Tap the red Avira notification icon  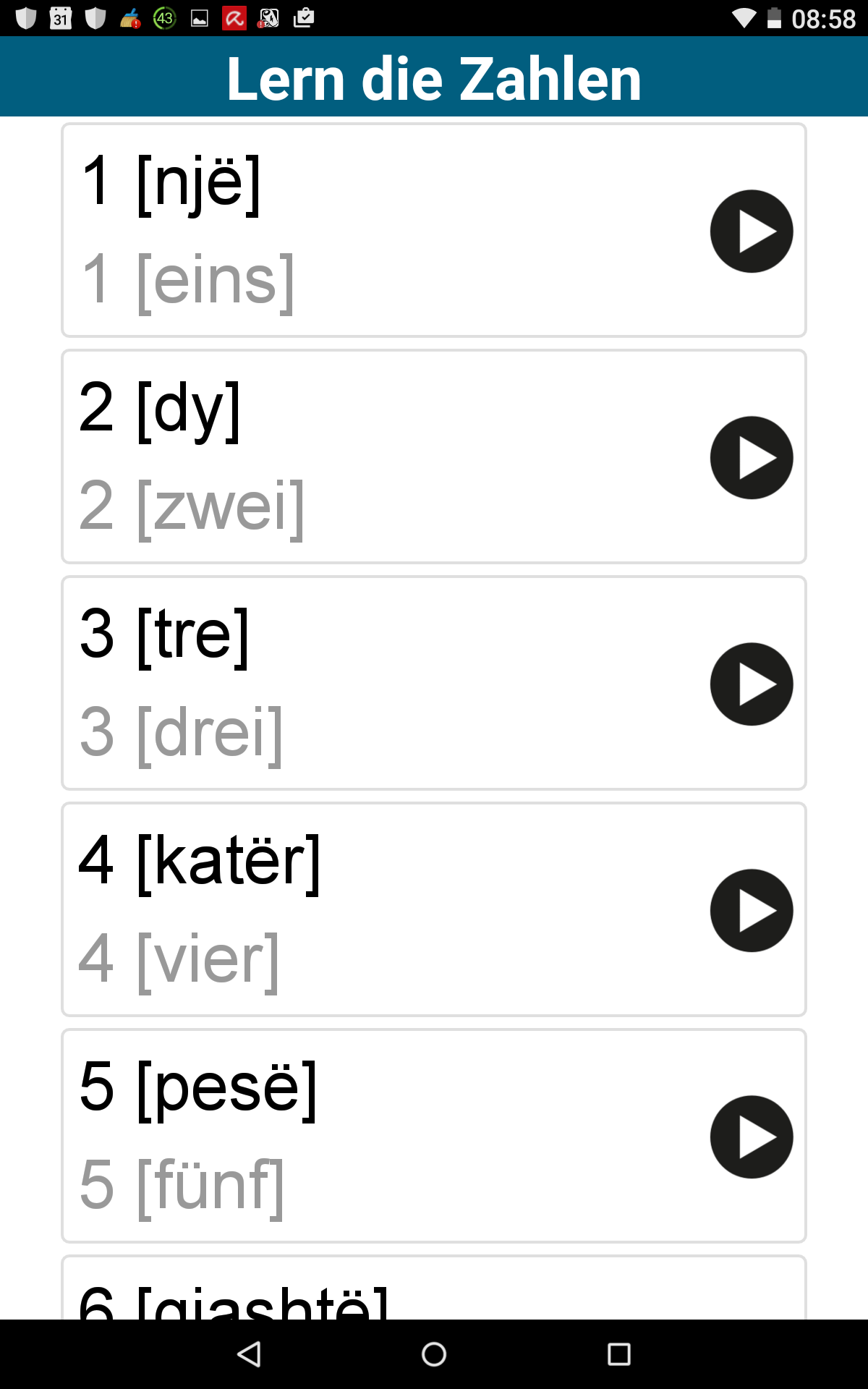click(x=234, y=18)
